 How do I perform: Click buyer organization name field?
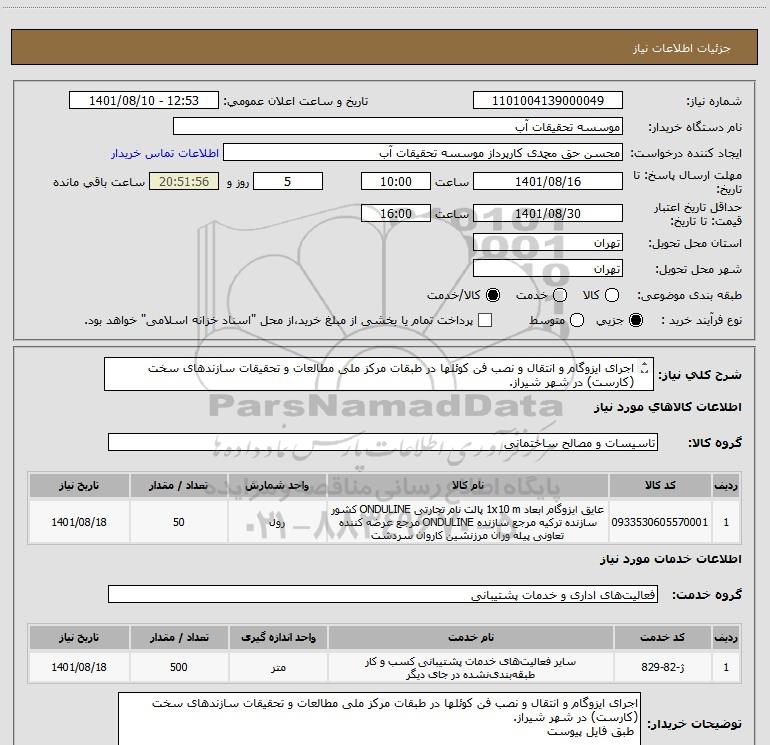point(398,127)
